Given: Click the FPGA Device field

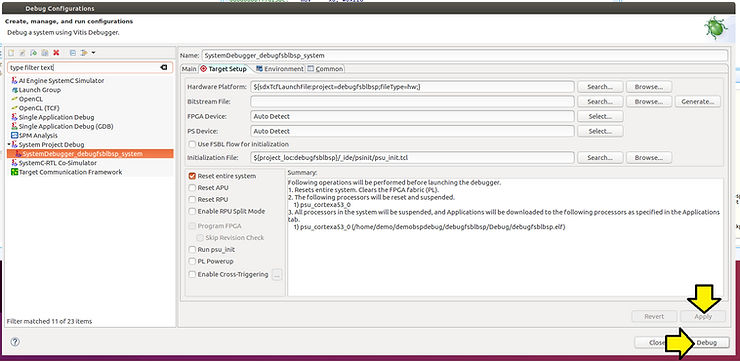Looking at the screenshot, I should click(412, 116).
